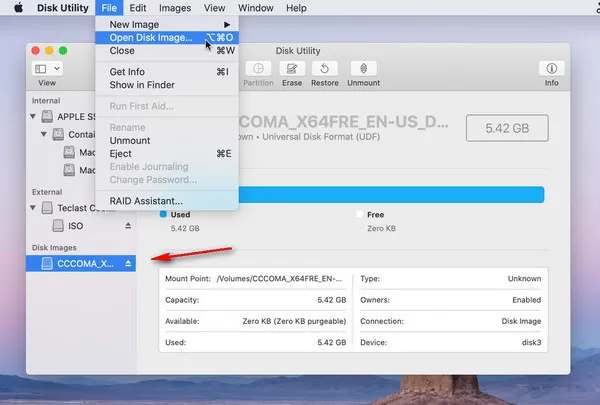Image resolution: width=600 pixels, height=405 pixels.
Task: Select the CCCOMA_X... disk image
Action: click(x=81, y=263)
